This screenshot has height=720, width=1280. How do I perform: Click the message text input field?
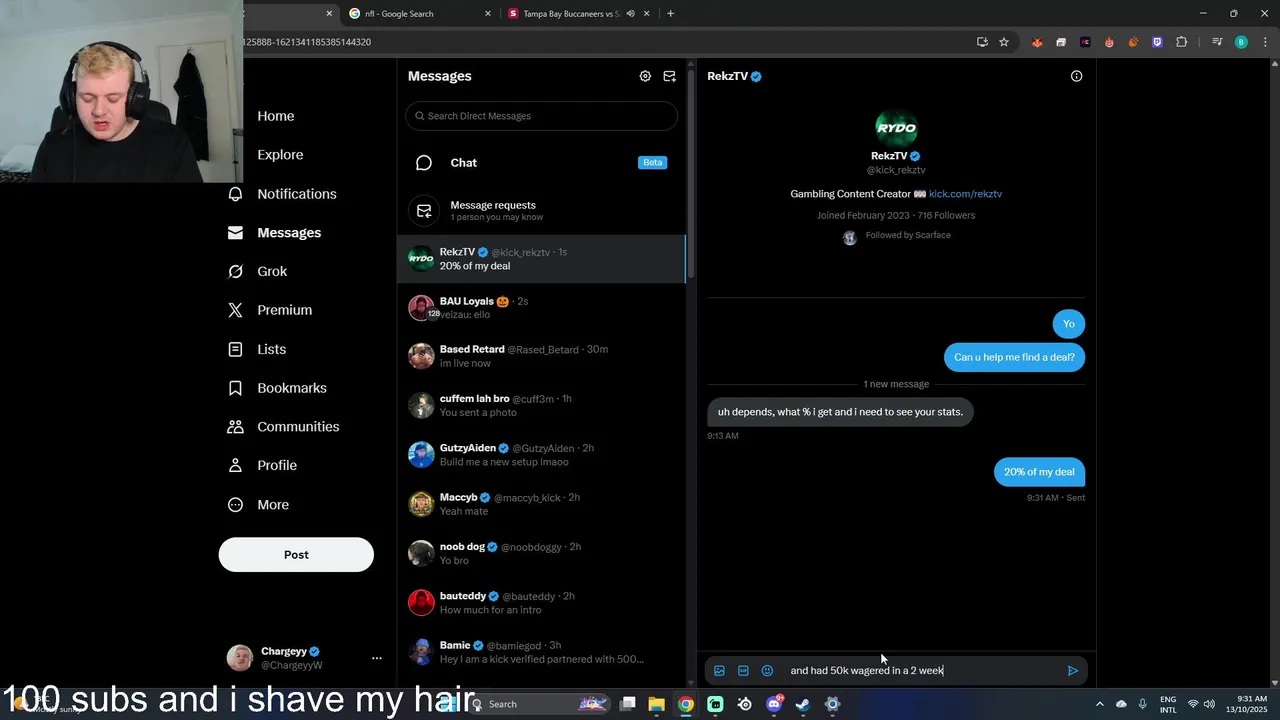click(x=920, y=671)
